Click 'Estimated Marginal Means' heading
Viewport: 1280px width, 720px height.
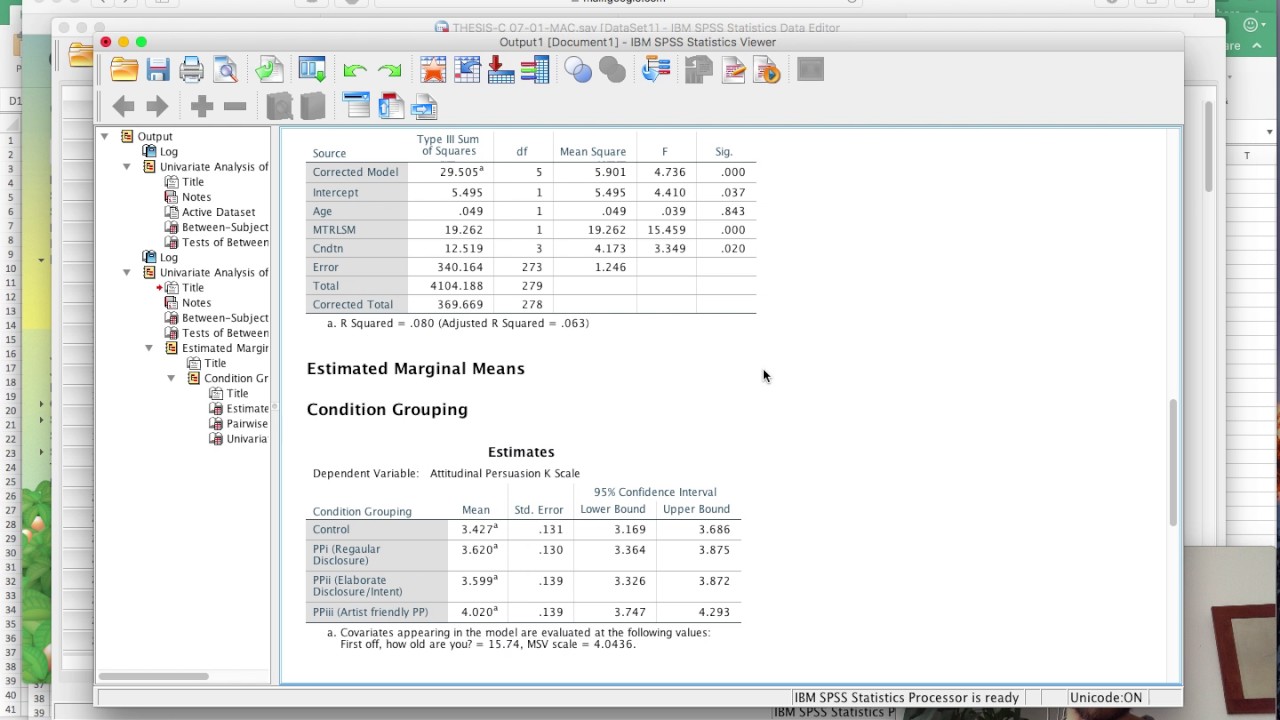click(416, 369)
